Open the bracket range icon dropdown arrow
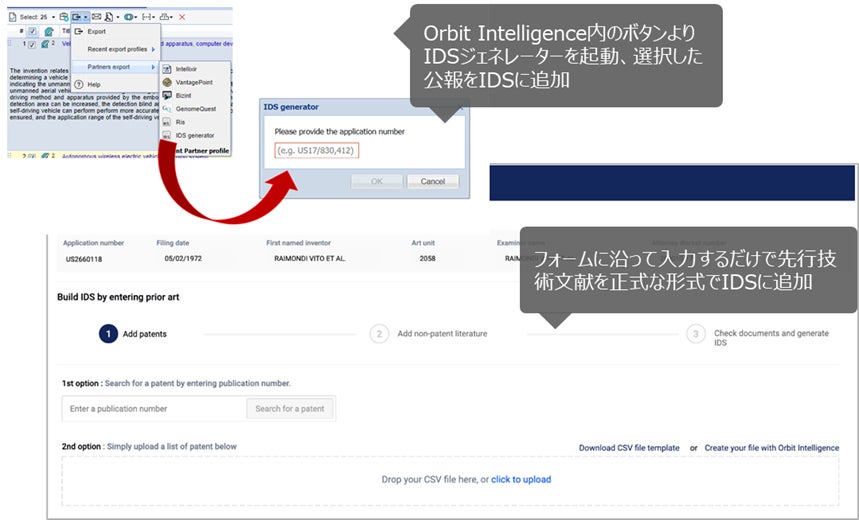Image resolution: width=859 pixels, height=520 pixels. point(154,17)
